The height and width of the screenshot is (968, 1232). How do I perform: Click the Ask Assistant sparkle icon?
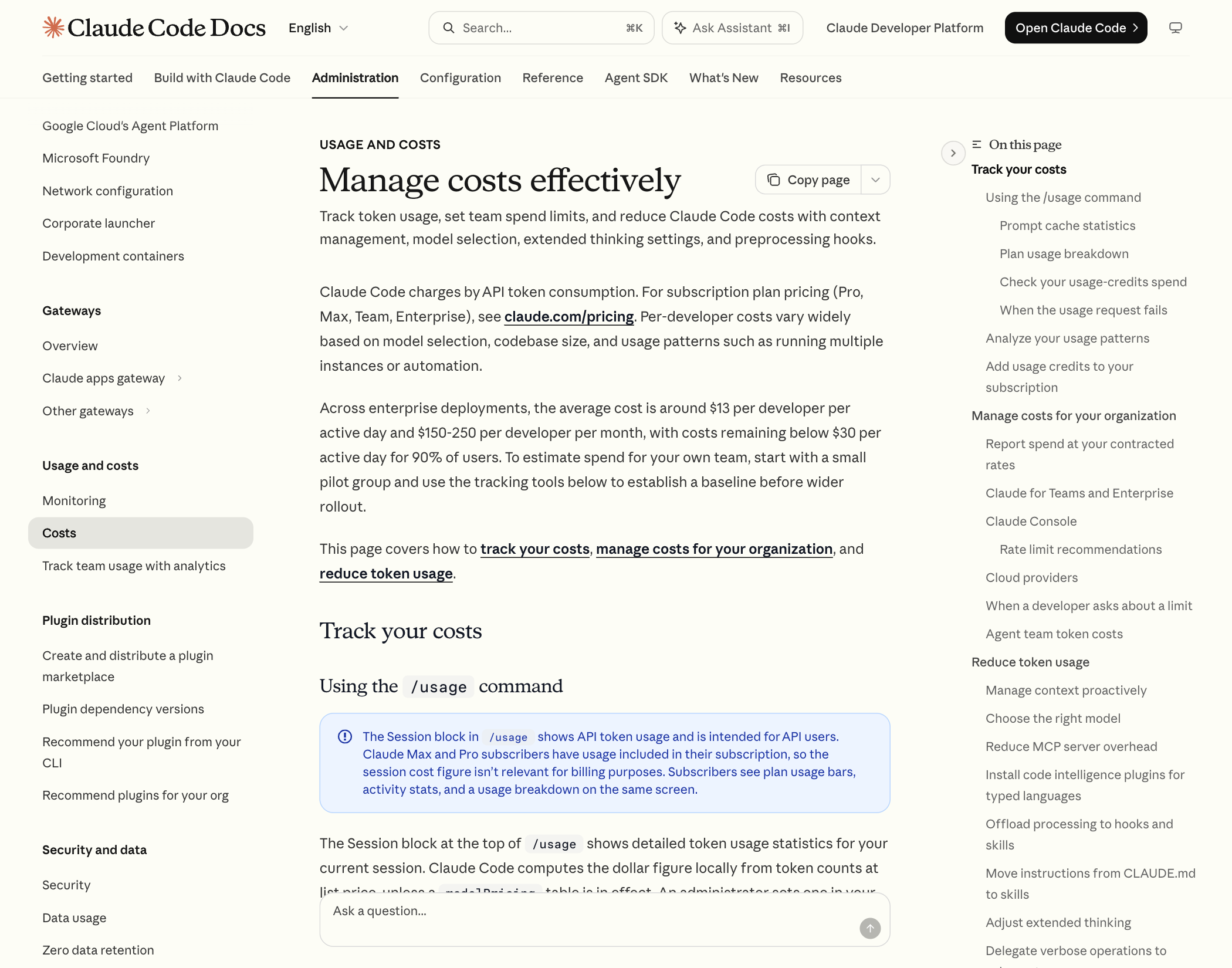[680, 28]
